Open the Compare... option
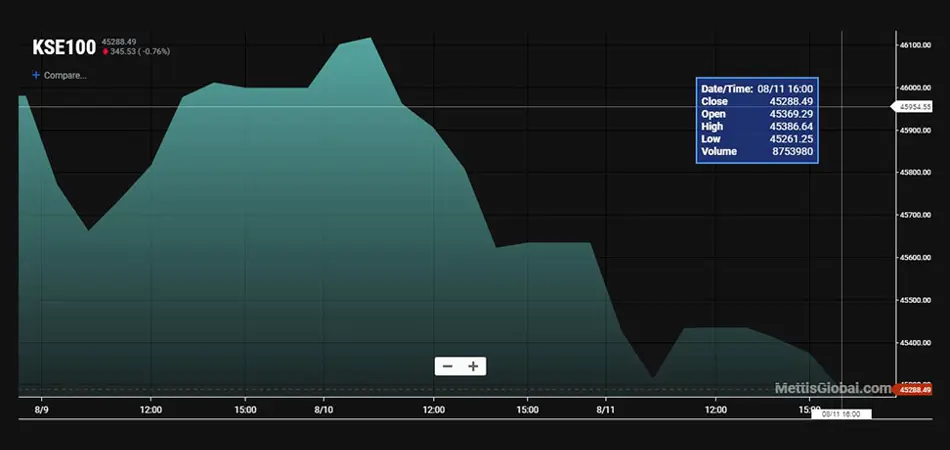Image resolution: width=950 pixels, height=450 pixels. point(65,76)
